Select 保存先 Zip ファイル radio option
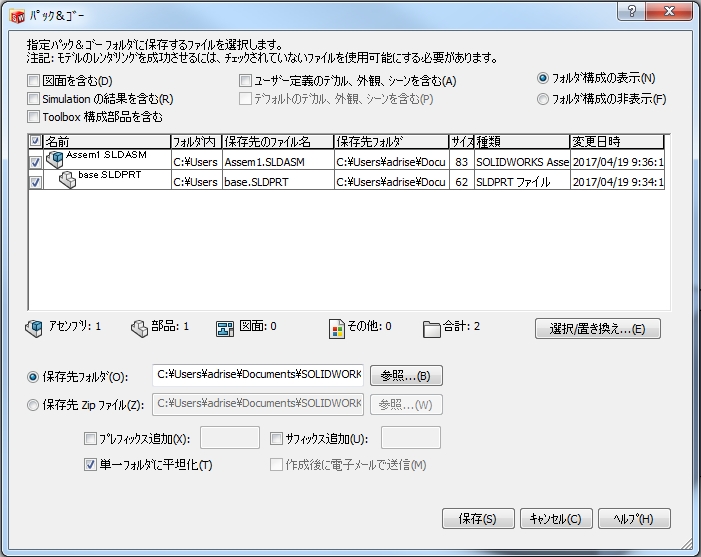This screenshot has height=557, width=701. pos(34,405)
